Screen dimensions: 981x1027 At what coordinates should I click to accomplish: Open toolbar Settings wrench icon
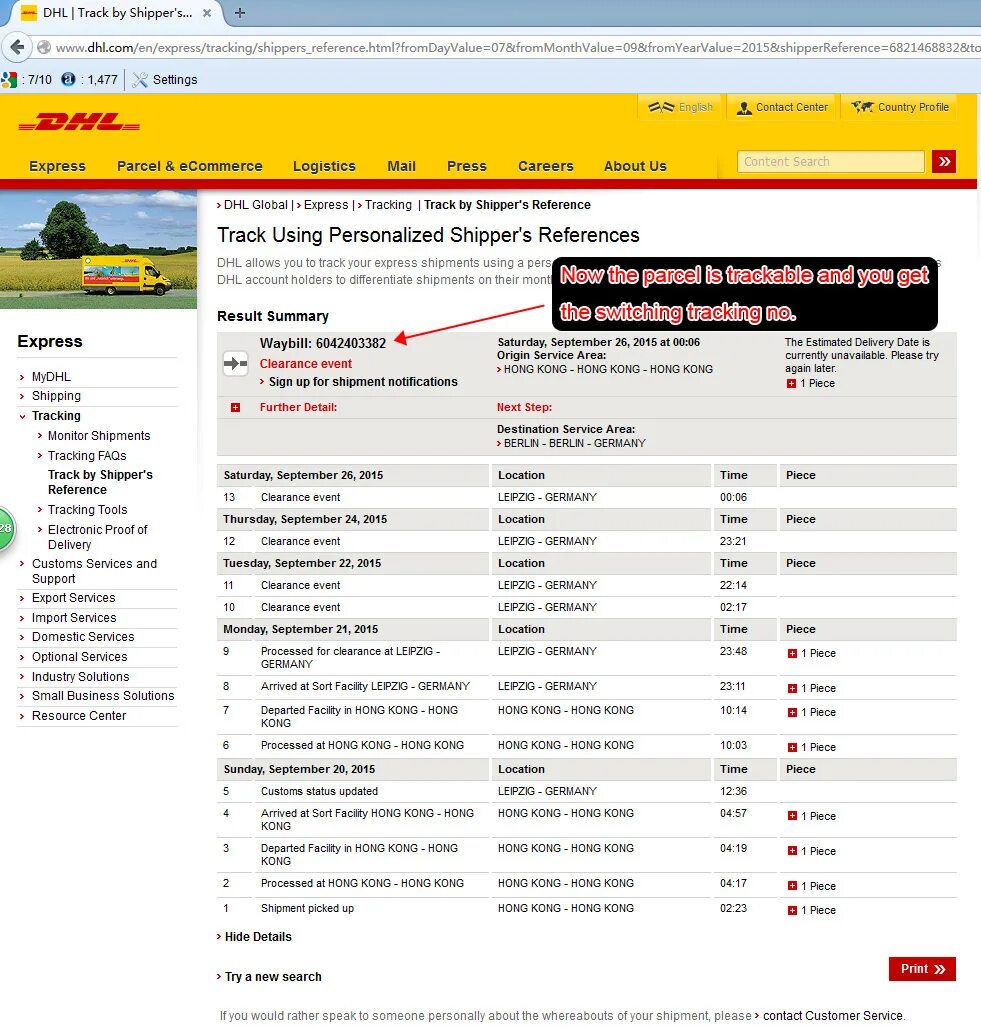point(139,80)
